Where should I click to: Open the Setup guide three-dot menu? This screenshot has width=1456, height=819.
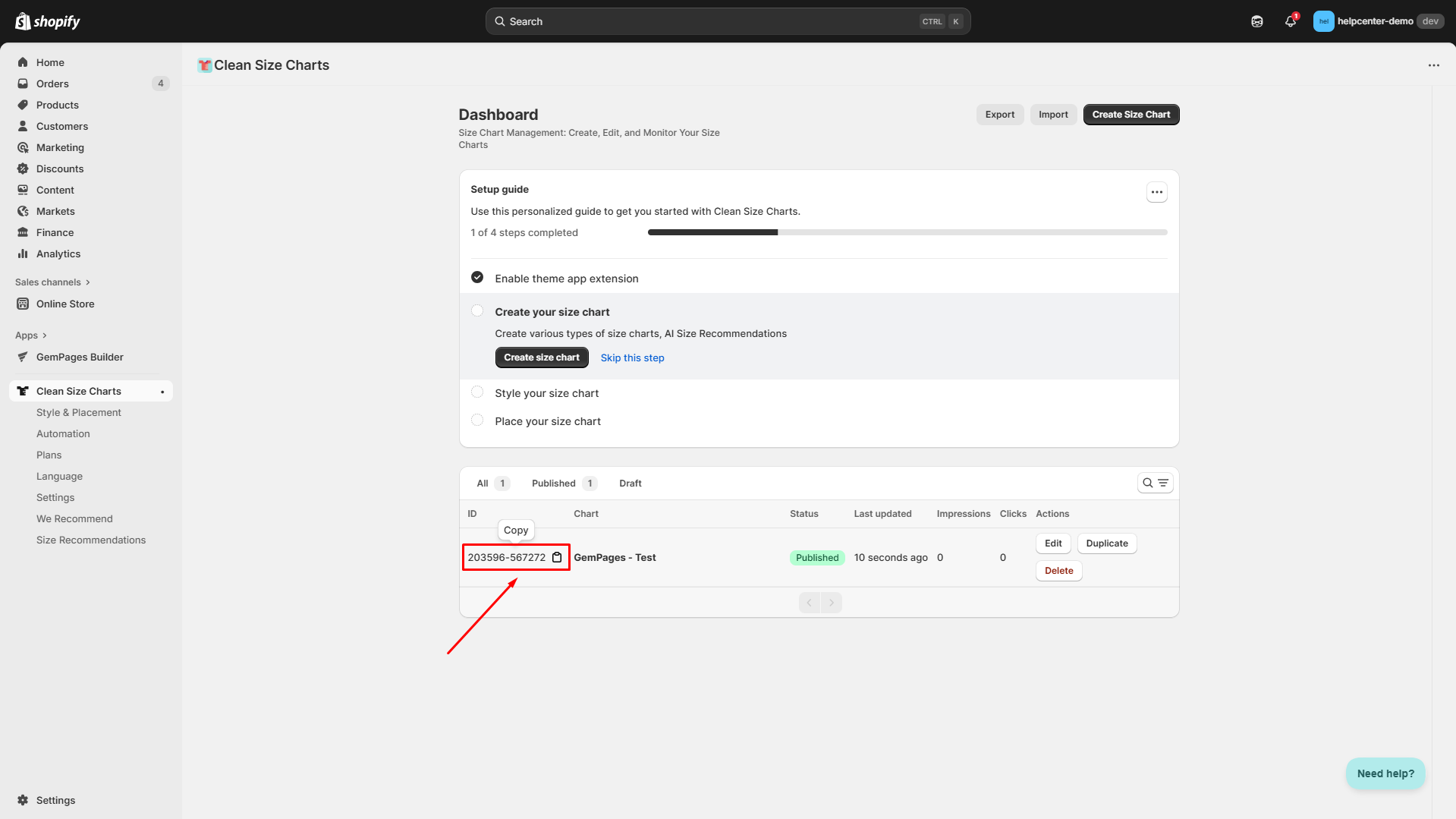1156,192
